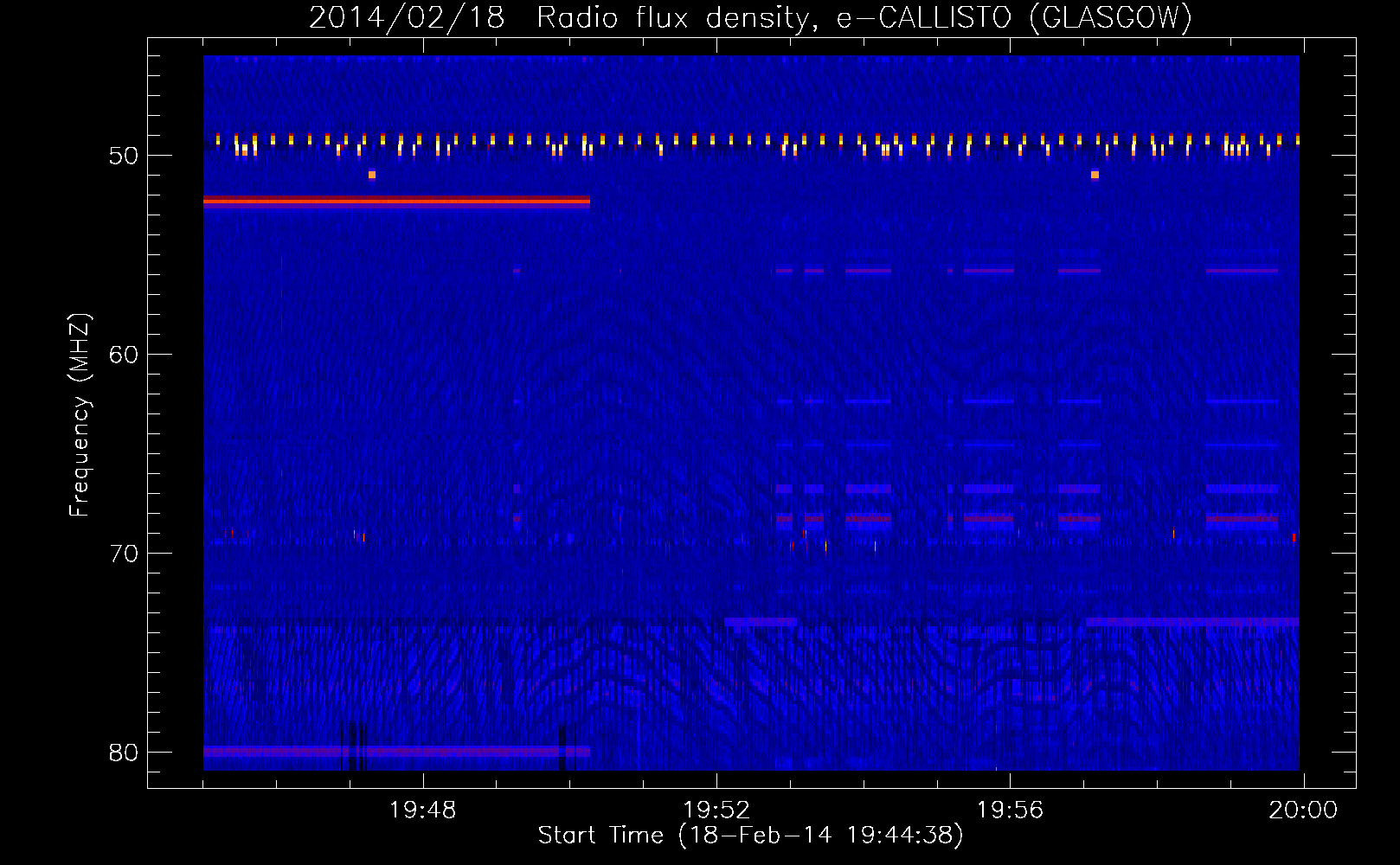
Task: Click the x-axis time label '19:56'
Action: (1010, 811)
